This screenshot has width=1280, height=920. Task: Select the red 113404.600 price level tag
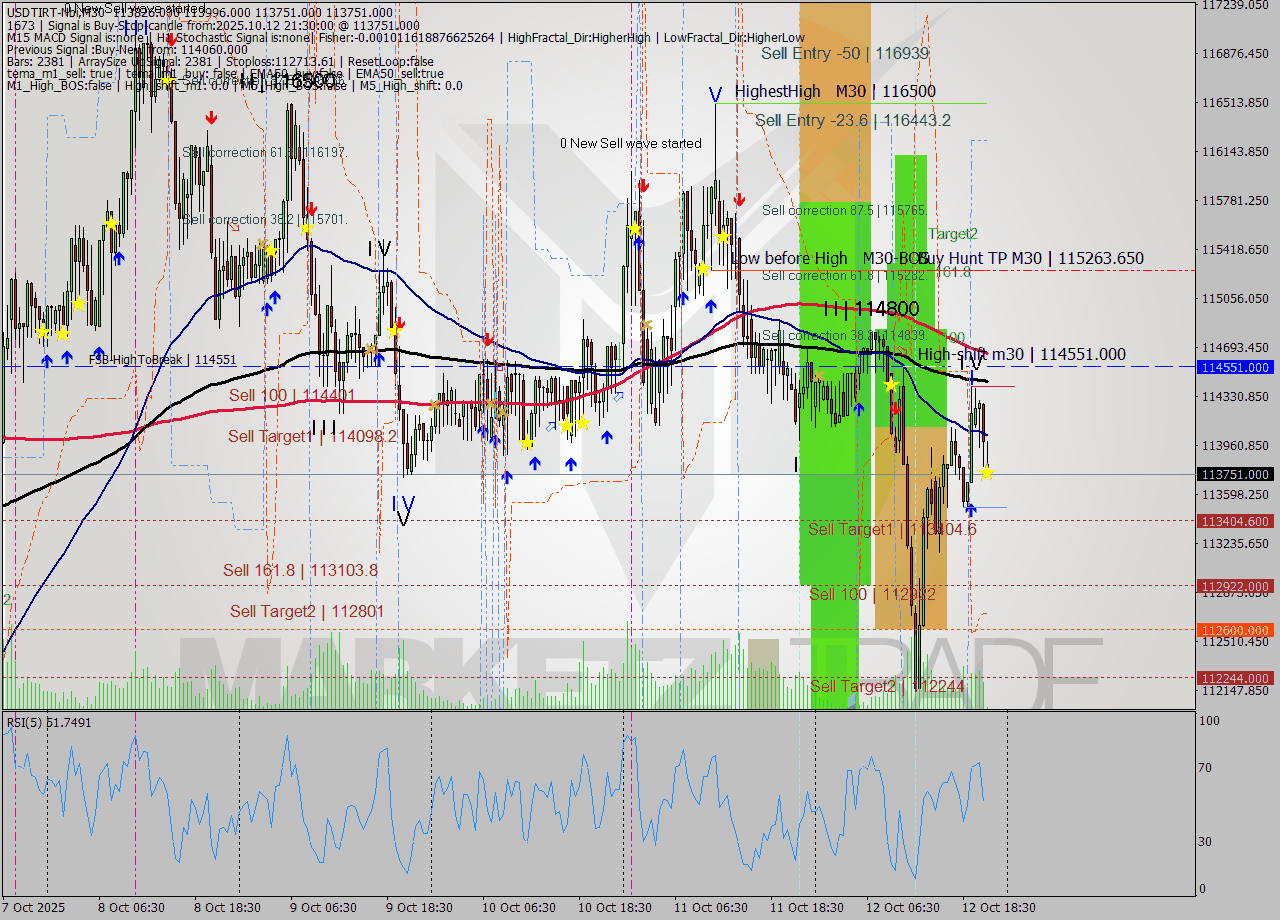click(x=1237, y=521)
